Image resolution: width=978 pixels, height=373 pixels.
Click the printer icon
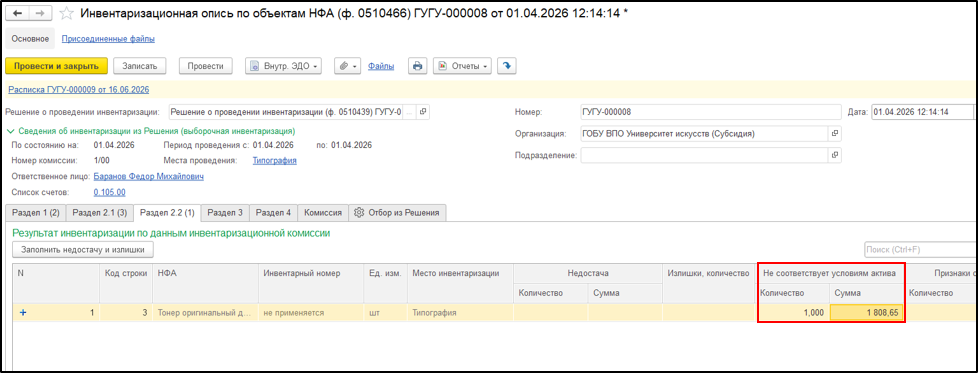418,66
